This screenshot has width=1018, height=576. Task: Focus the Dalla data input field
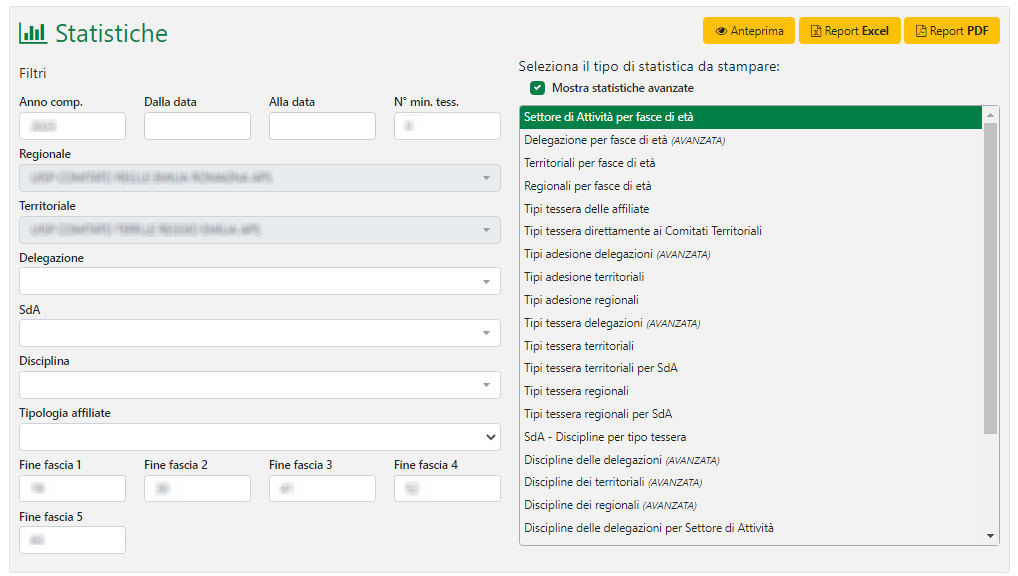[x=197, y=126]
